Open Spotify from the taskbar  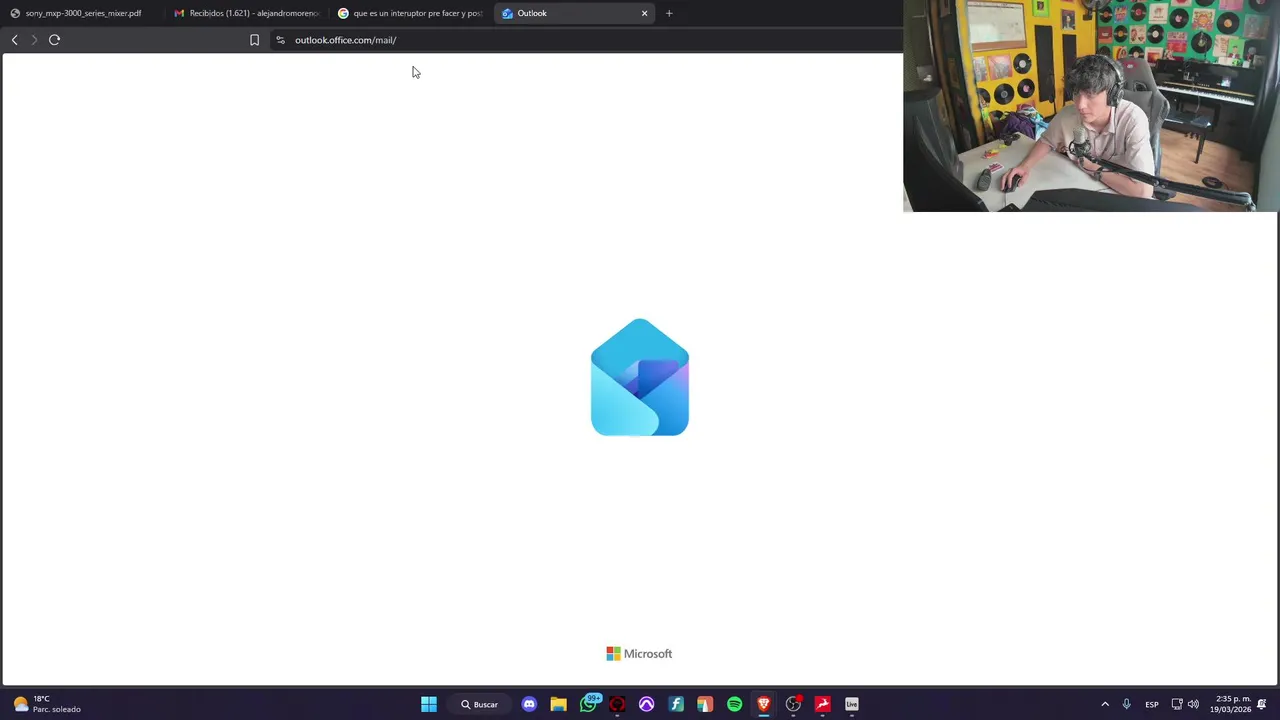pyautogui.click(x=734, y=704)
